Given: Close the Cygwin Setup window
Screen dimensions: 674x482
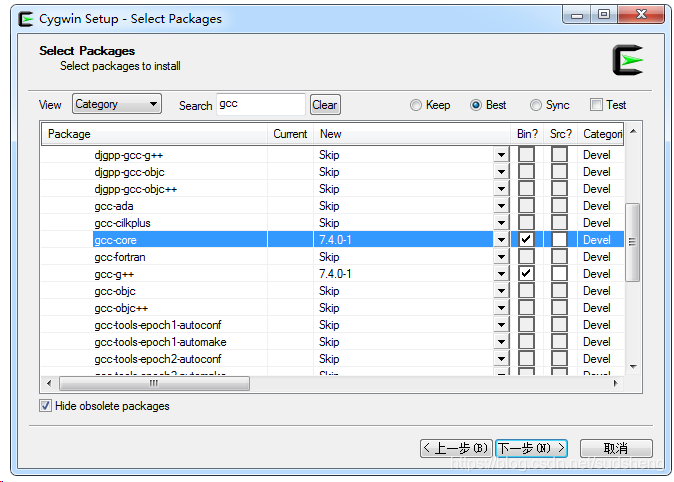Looking at the screenshot, I should pos(641,15).
